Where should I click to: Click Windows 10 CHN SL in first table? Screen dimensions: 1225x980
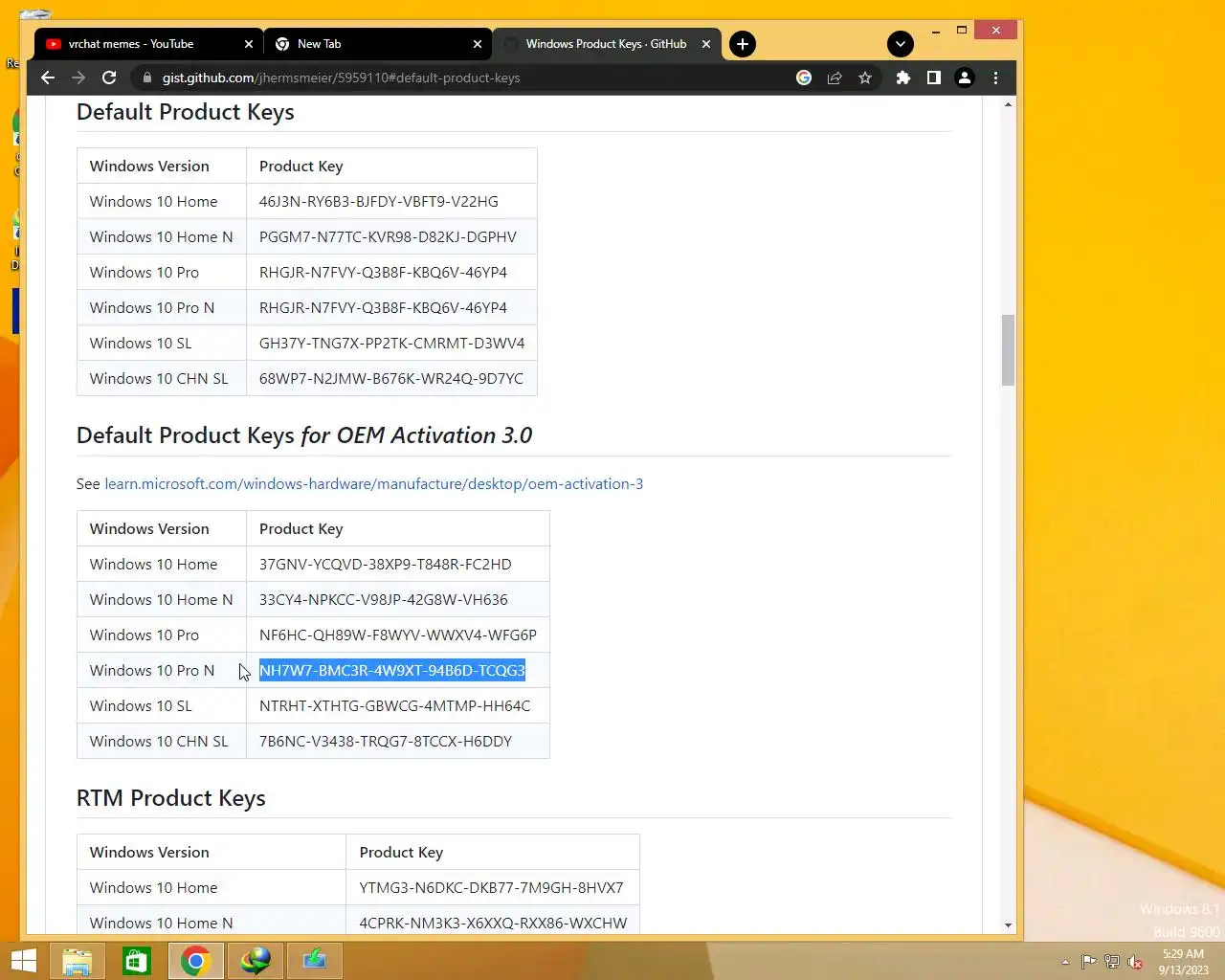coord(159,379)
